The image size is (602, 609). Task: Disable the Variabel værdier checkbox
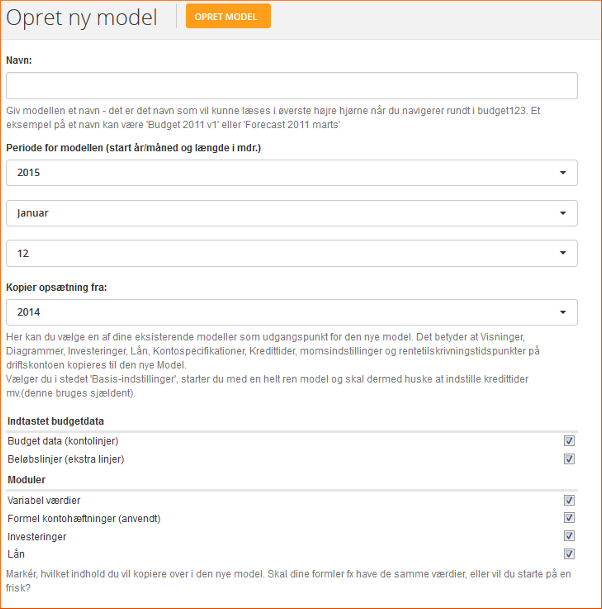pos(569,500)
